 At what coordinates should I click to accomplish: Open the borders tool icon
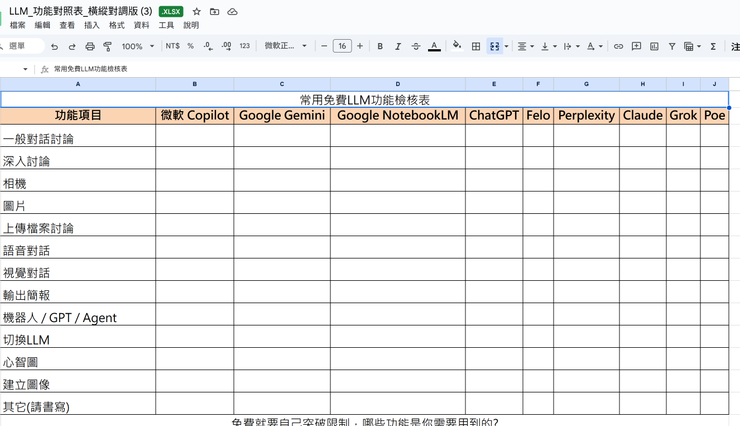click(x=476, y=46)
